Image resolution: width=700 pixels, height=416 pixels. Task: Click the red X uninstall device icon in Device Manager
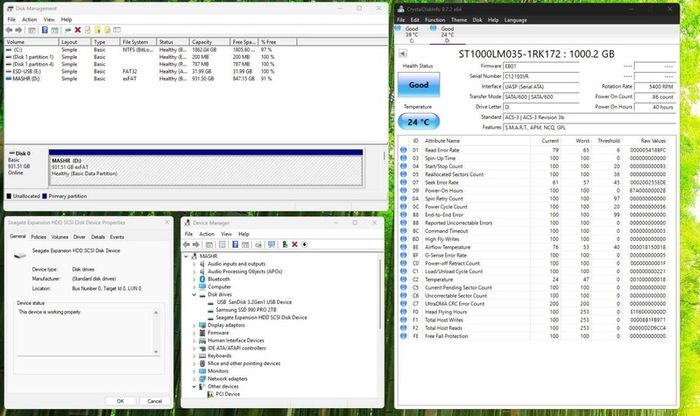[295, 245]
